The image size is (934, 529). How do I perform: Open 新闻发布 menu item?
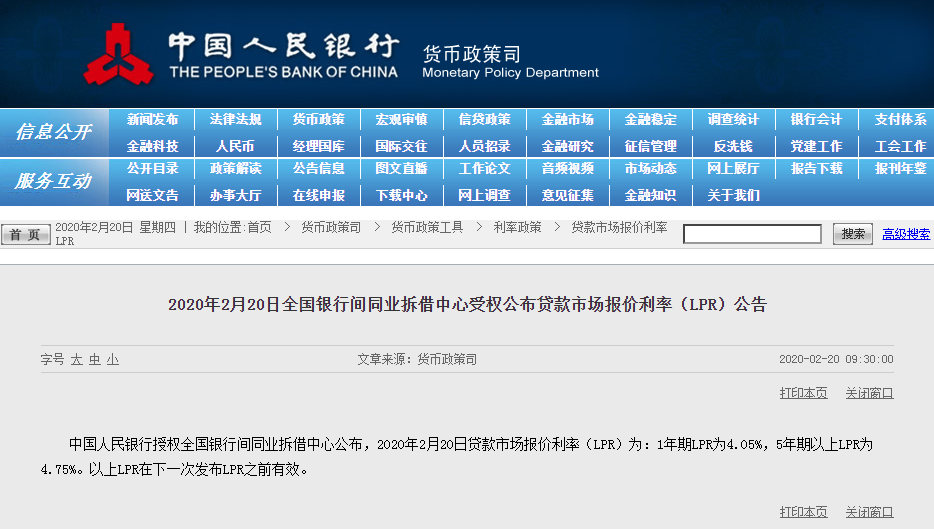tap(152, 120)
